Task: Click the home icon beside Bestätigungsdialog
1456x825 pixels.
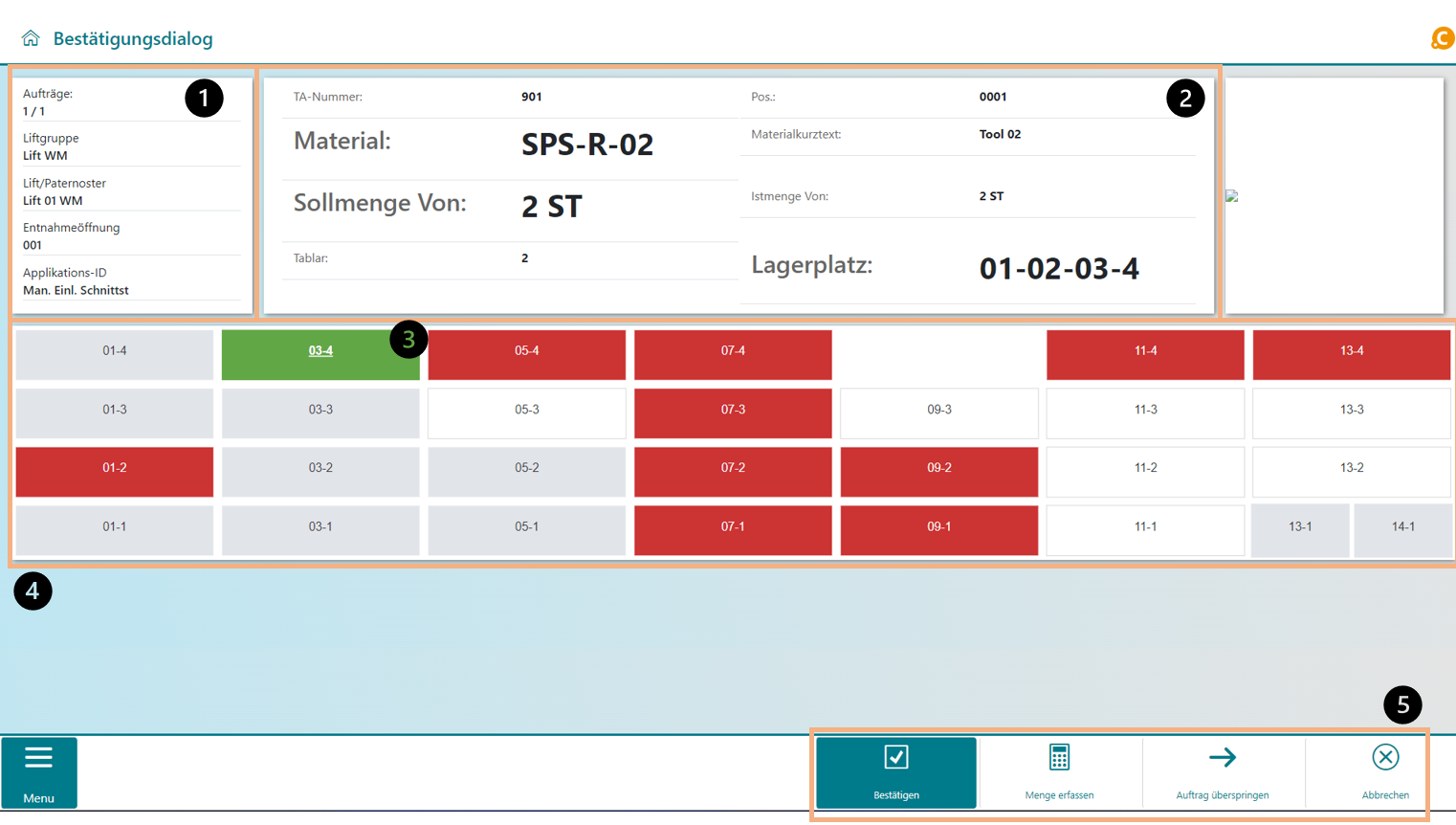Action: 31,38
